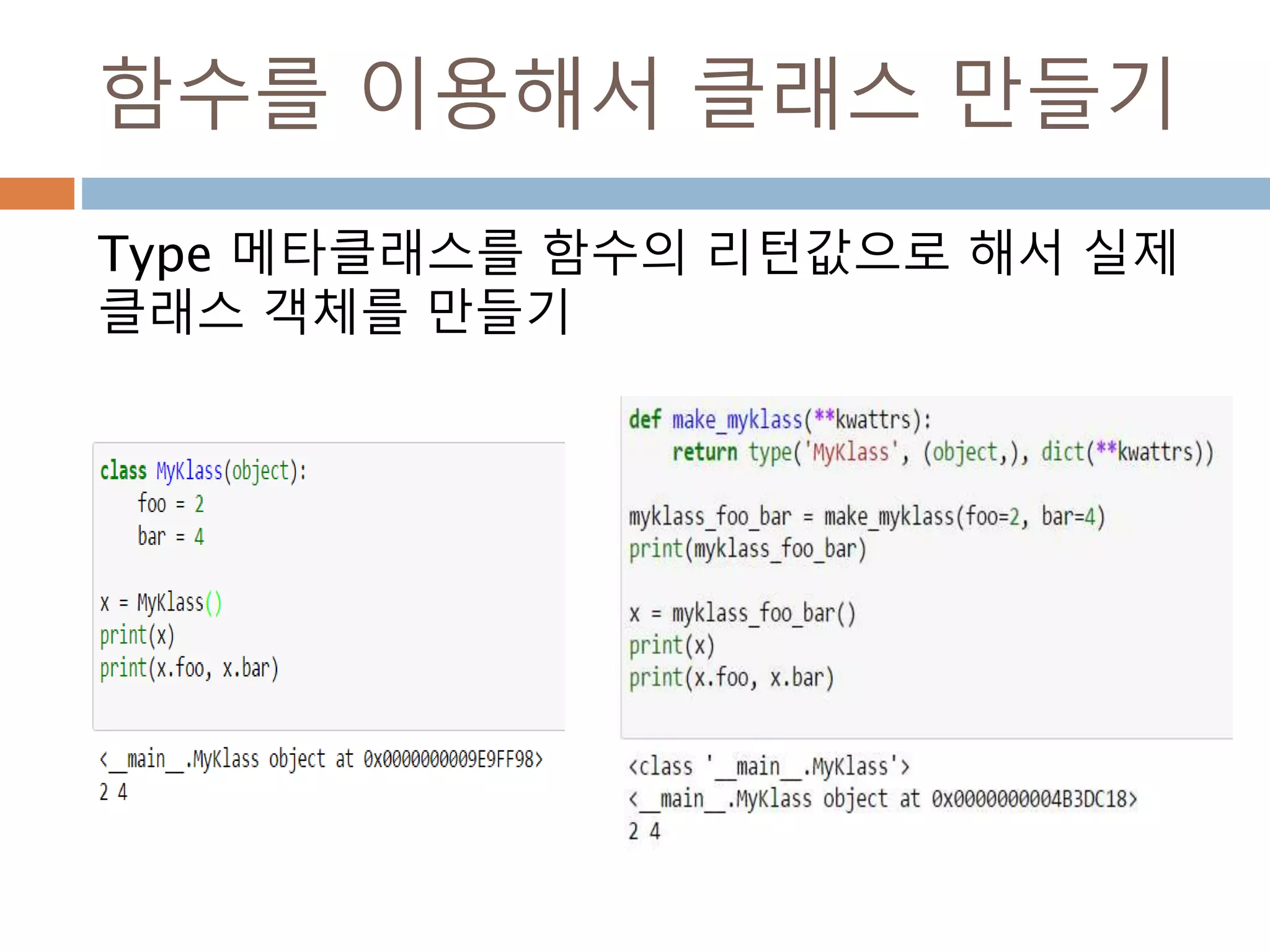The height and width of the screenshot is (952, 1270).
Task: Click the line 'def make_myklass(**kwattrs):'
Action: click(780, 420)
